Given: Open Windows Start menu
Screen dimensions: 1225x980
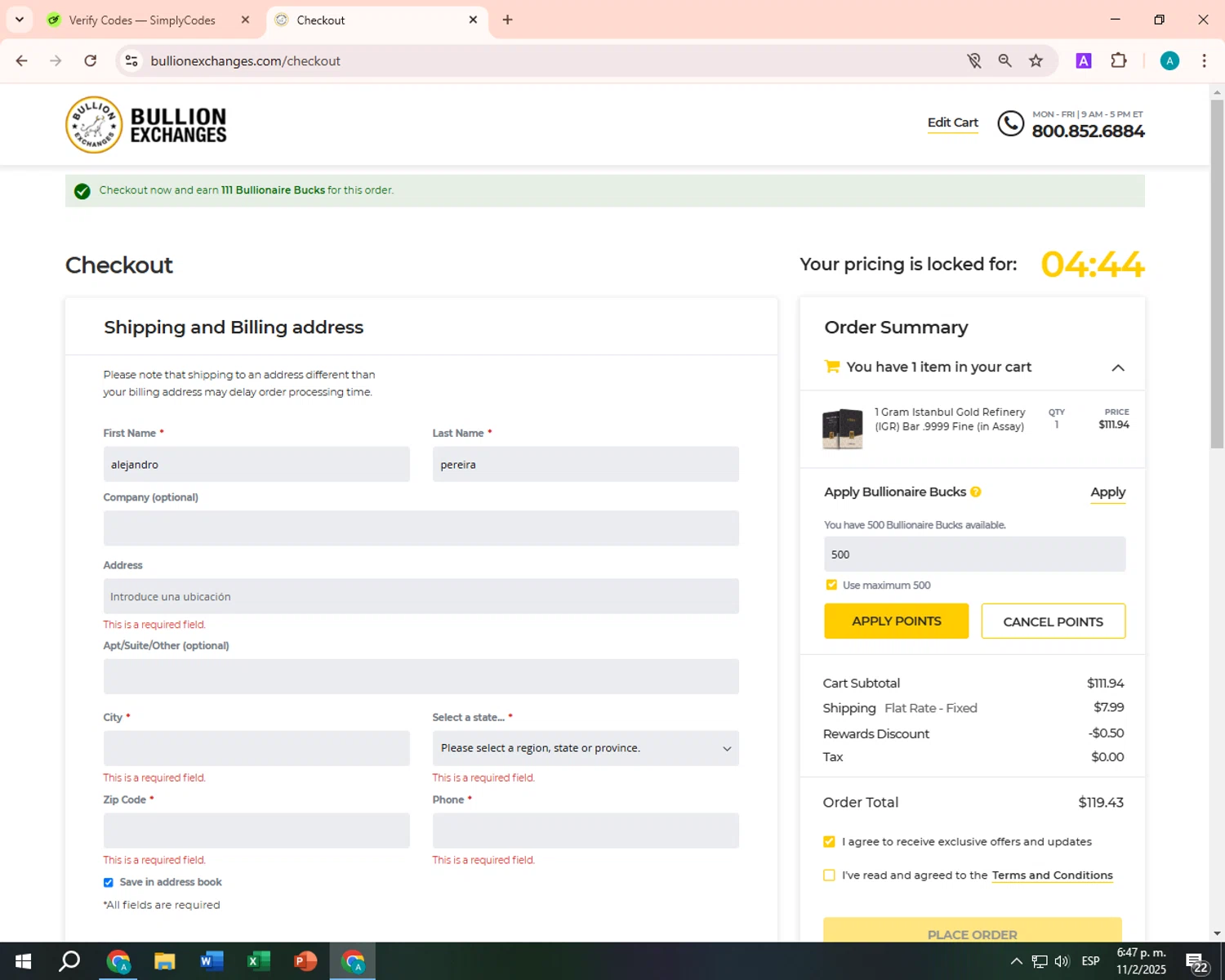Looking at the screenshot, I should tap(23, 961).
